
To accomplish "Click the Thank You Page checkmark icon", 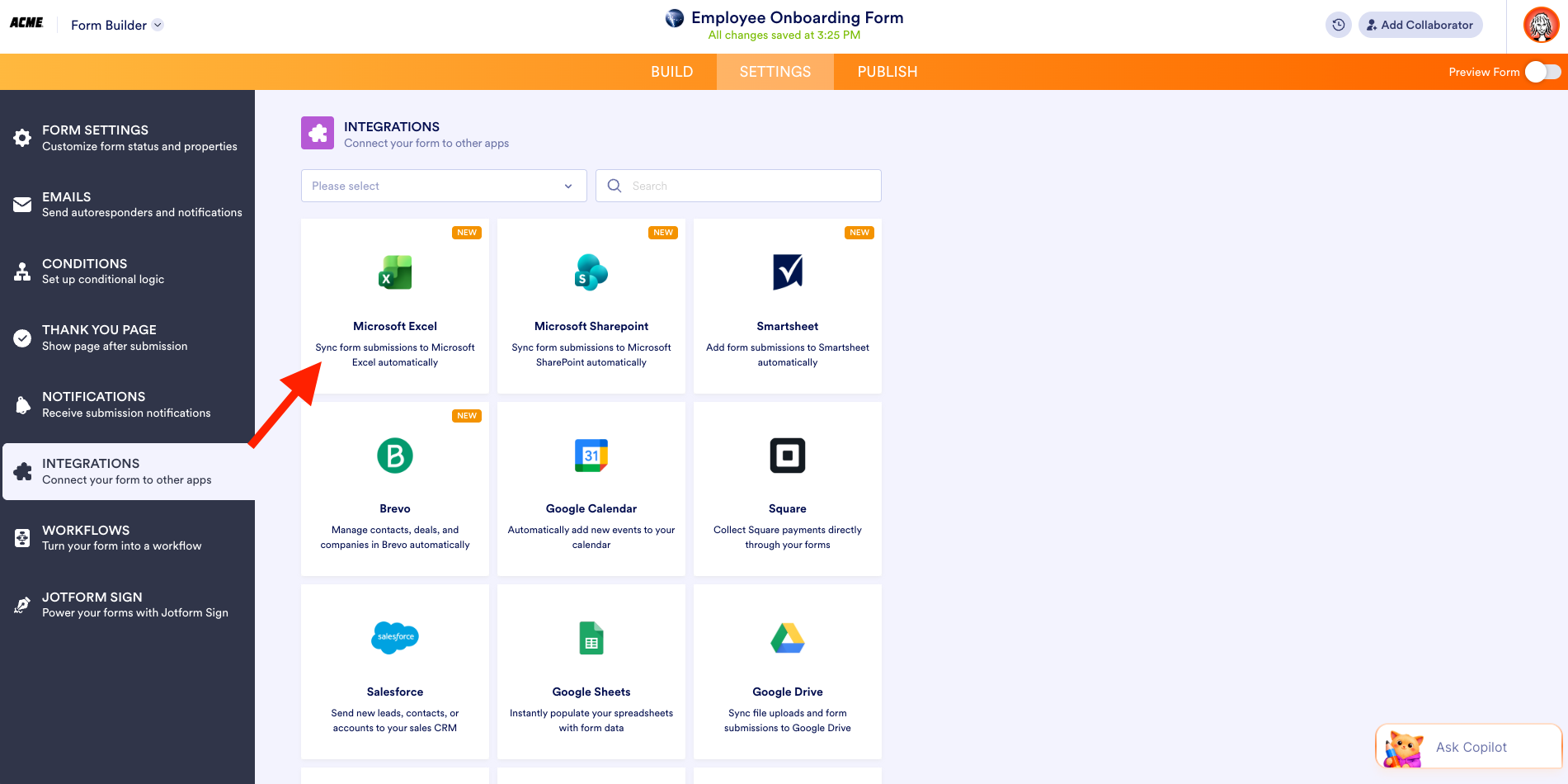I will pyautogui.click(x=22, y=338).
